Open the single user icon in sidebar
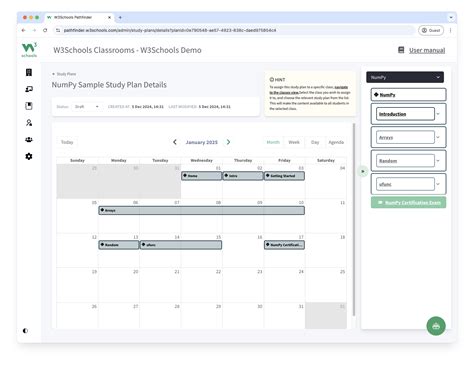 tap(29, 123)
